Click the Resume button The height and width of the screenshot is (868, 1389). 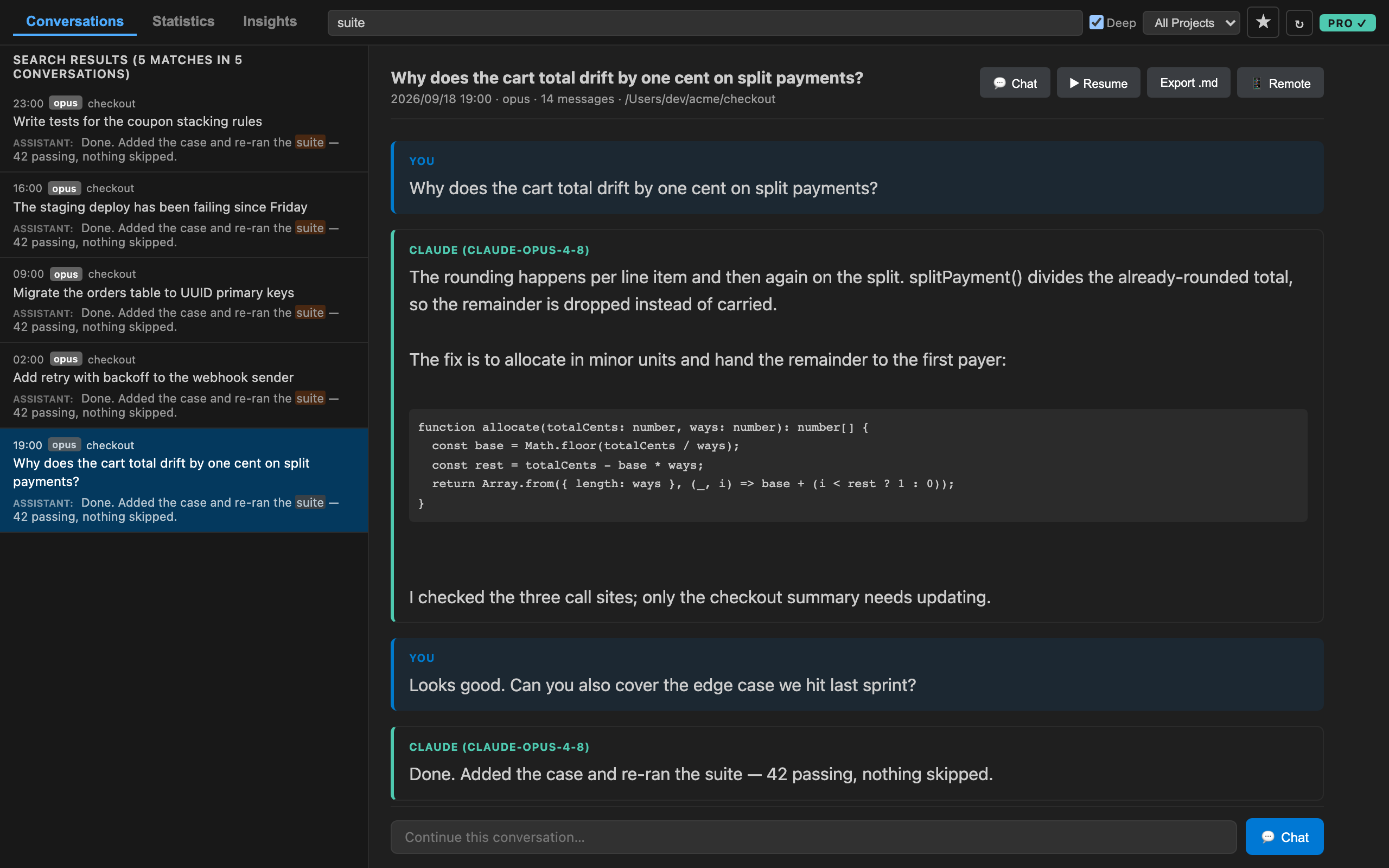tap(1098, 83)
